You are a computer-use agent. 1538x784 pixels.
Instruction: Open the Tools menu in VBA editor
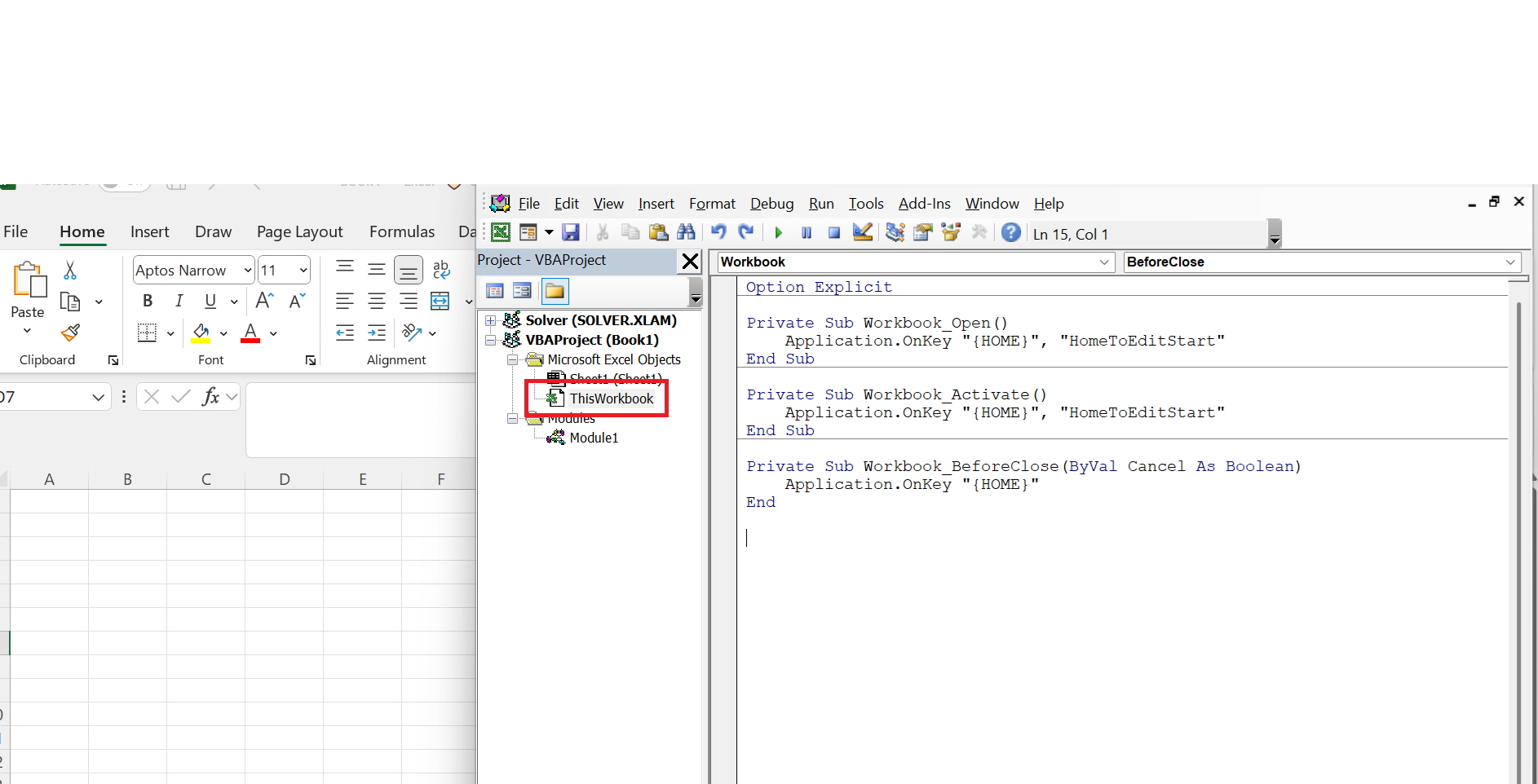pyautogui.click(x=866, y=203)
